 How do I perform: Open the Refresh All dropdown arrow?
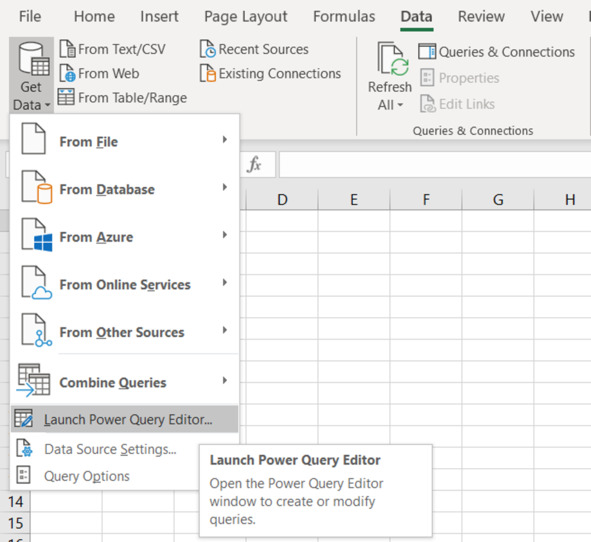pos(400,105)
